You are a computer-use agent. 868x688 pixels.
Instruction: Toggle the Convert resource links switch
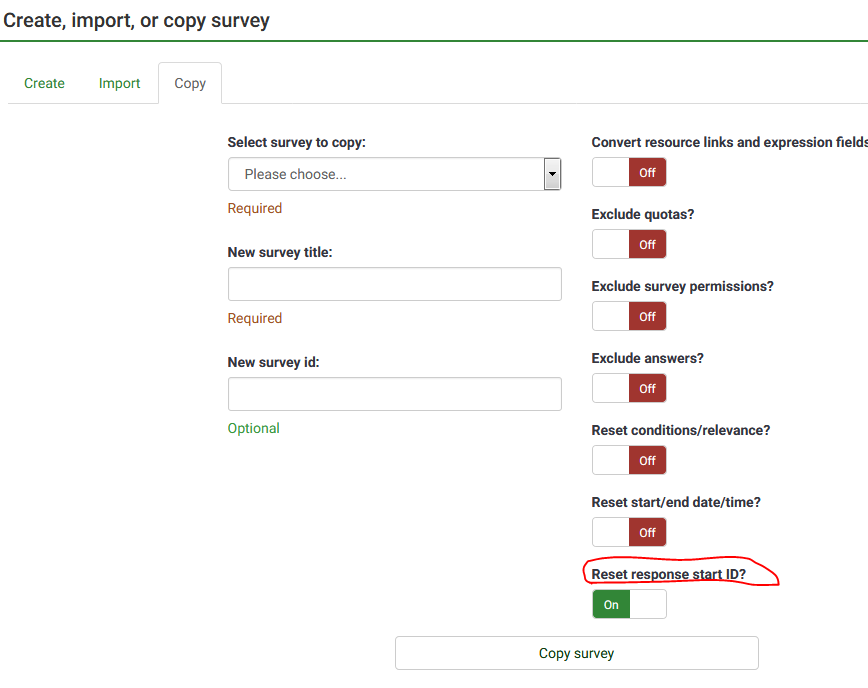pos(629,172)
